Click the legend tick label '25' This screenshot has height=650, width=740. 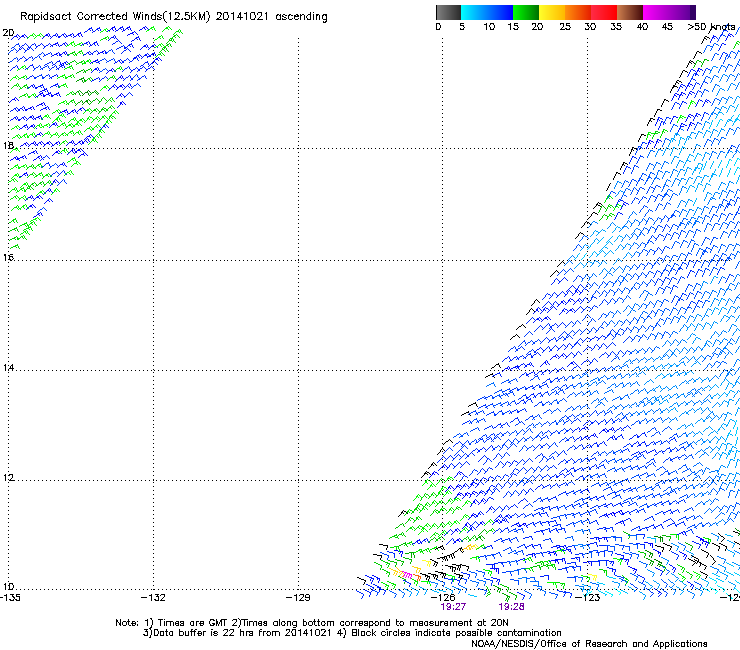(x=565, y=27)
